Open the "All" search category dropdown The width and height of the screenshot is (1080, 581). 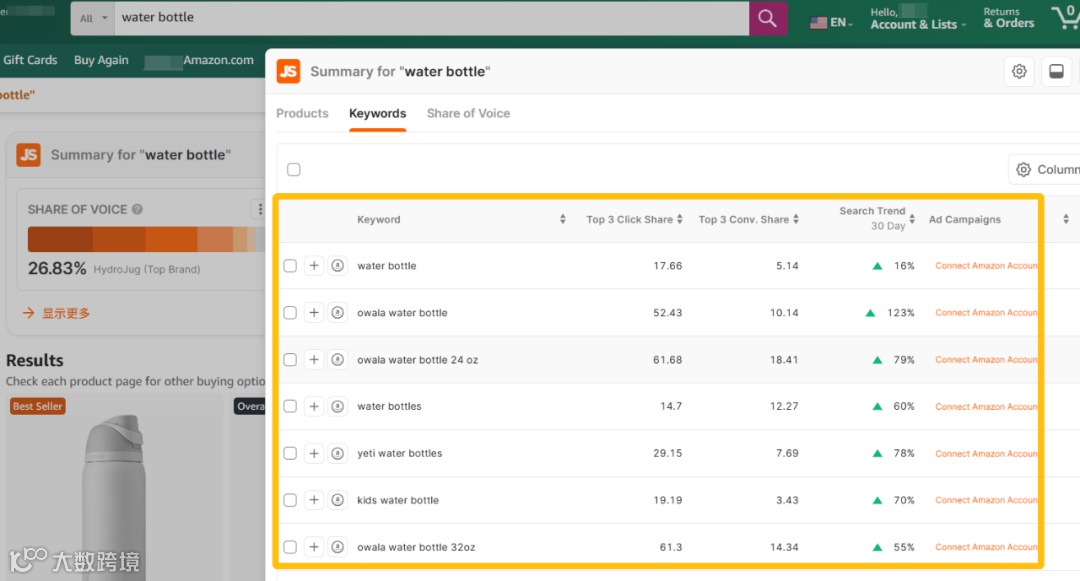pyautogui.click(x=93, y=18)
